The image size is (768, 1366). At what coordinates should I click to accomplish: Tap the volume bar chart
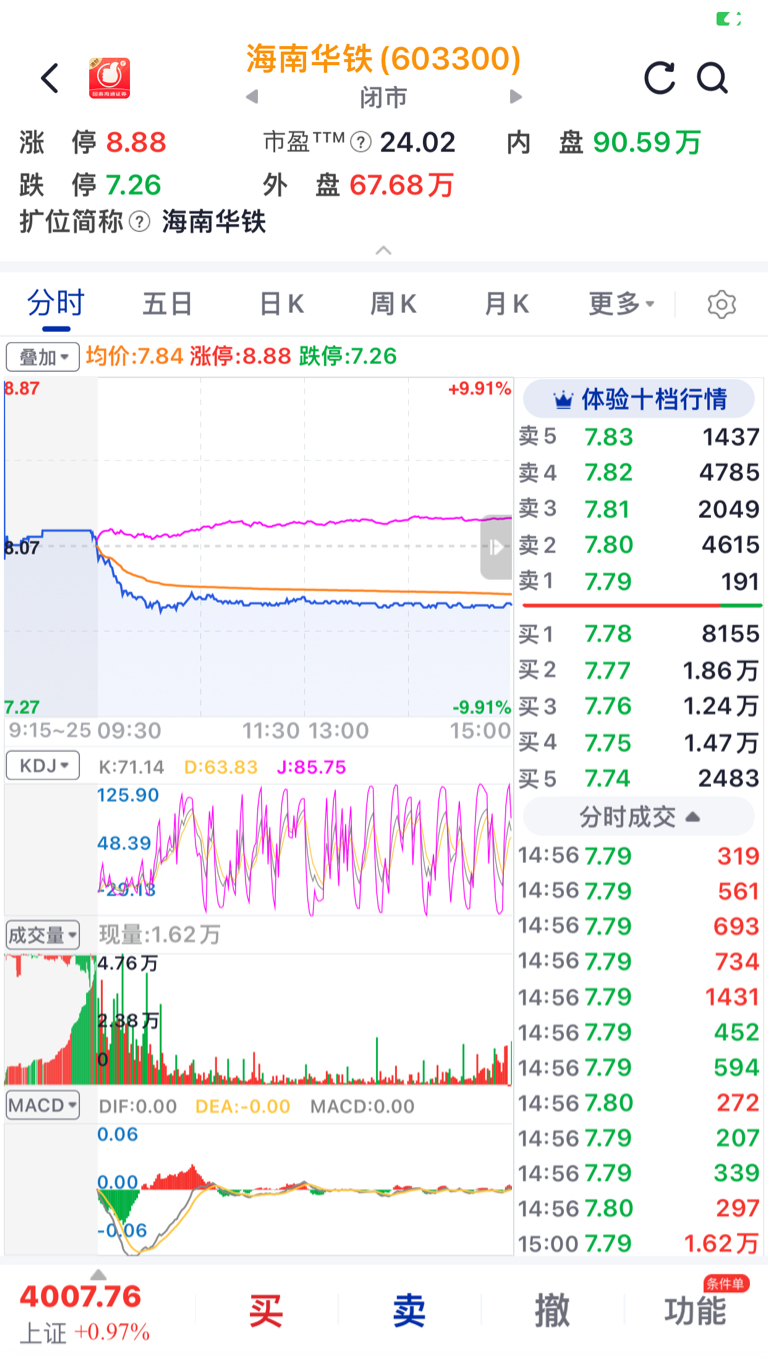(258, 1020)
